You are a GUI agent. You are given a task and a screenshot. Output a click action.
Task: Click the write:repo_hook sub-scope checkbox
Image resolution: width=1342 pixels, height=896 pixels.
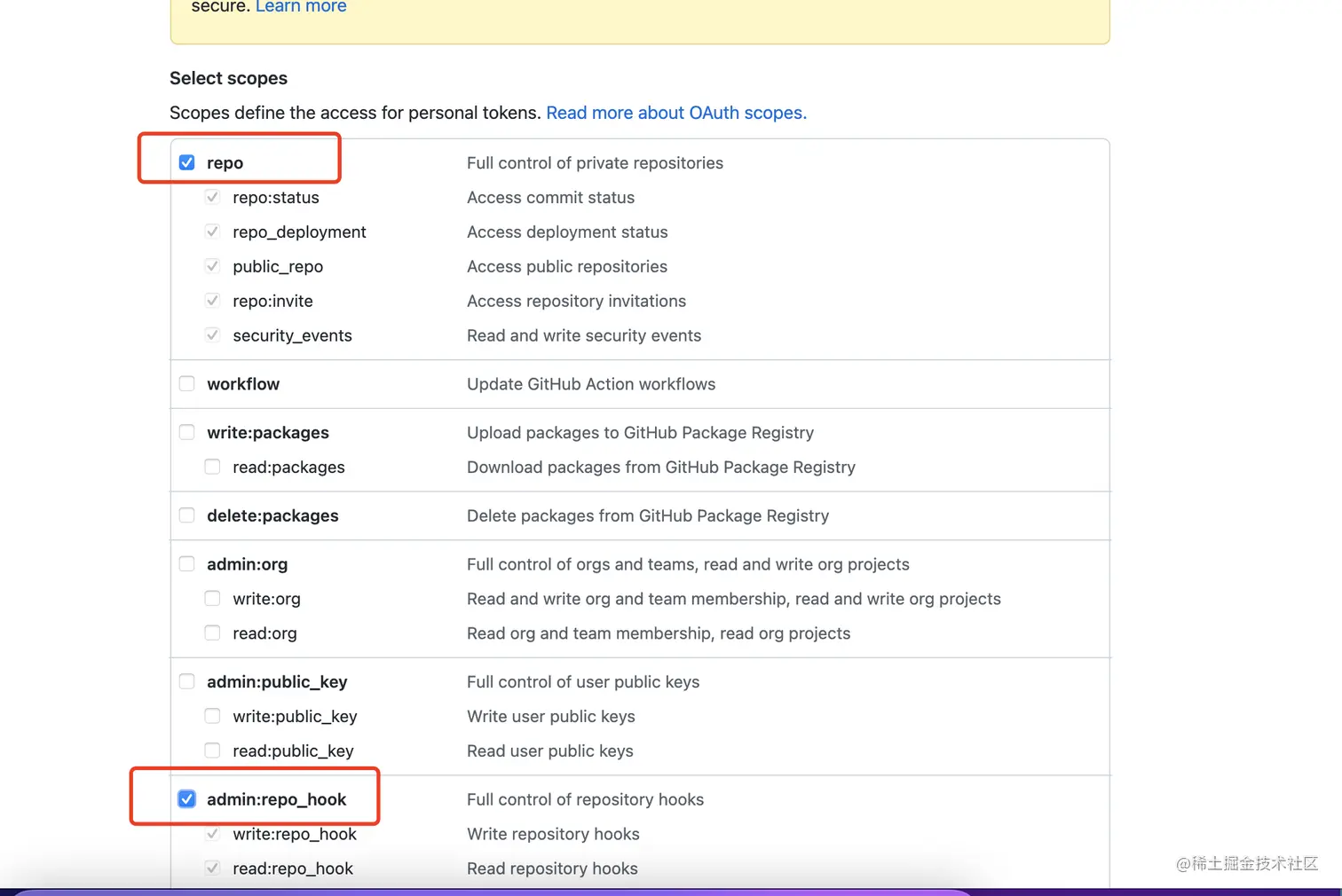(x=212, y=834)
